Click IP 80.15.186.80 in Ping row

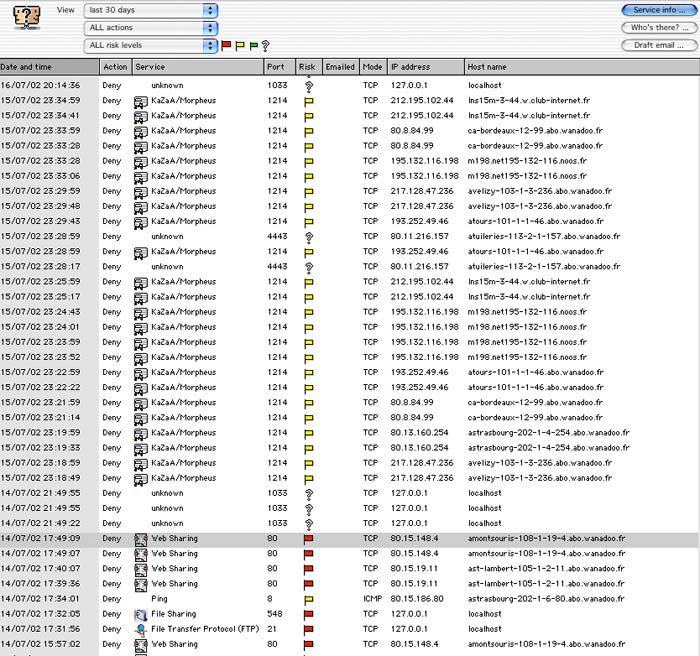pos(417,599)
